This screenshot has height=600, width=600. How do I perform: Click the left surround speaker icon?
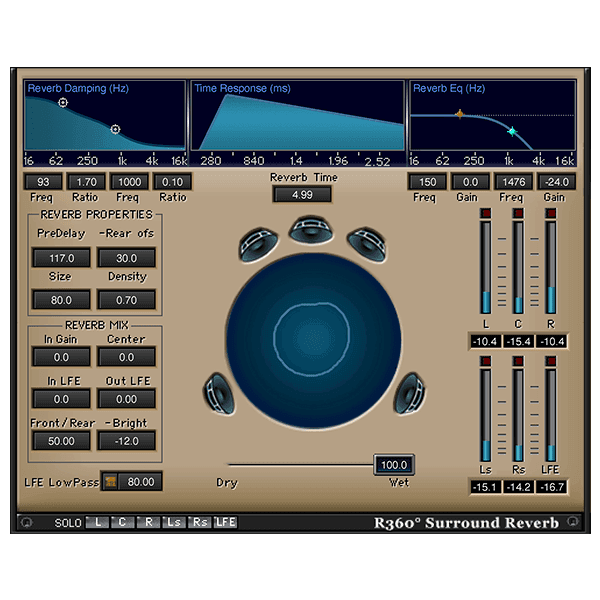[219, 394]
